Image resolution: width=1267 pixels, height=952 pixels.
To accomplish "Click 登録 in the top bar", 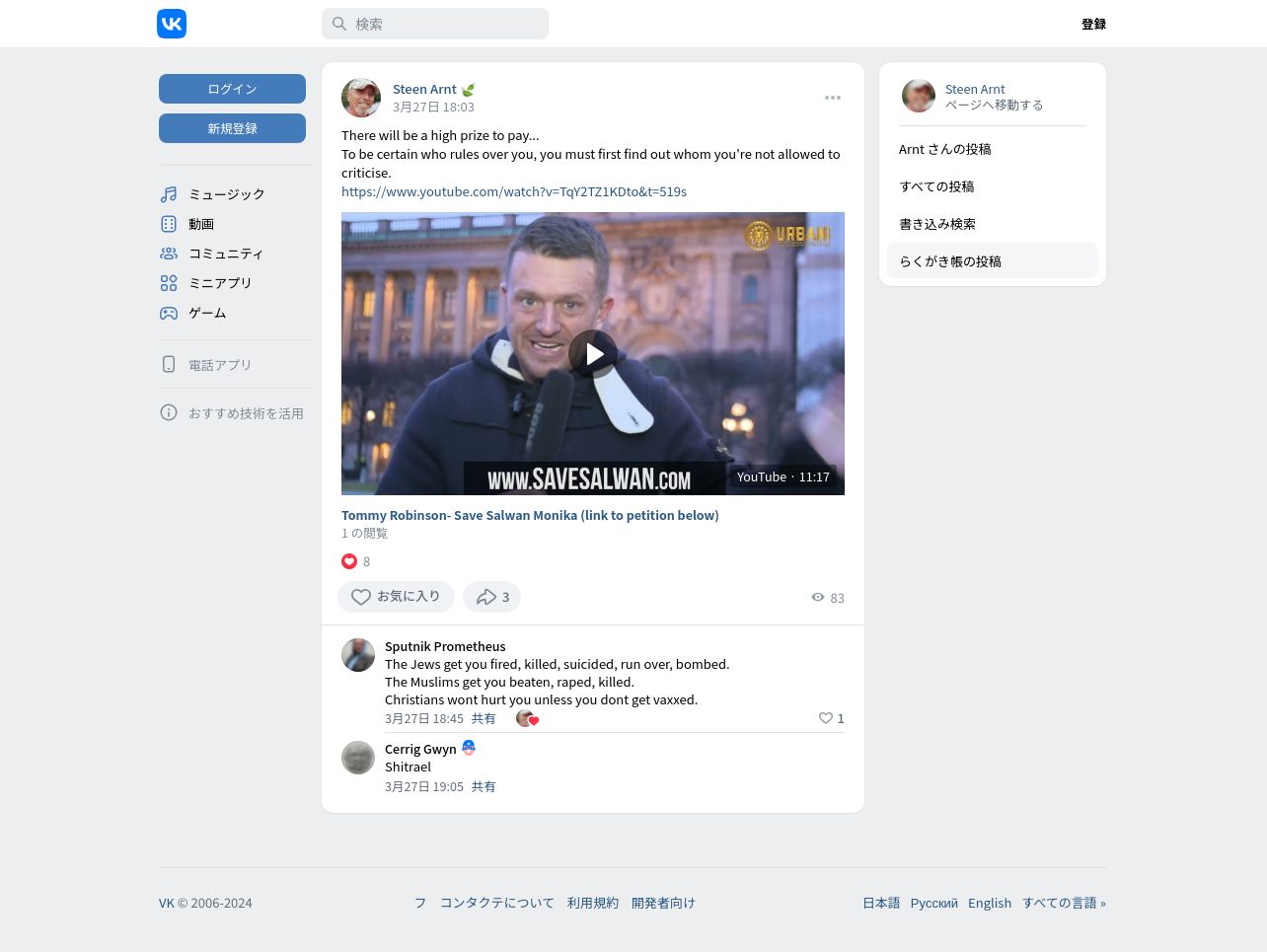I will click(x=1093, y=24).
